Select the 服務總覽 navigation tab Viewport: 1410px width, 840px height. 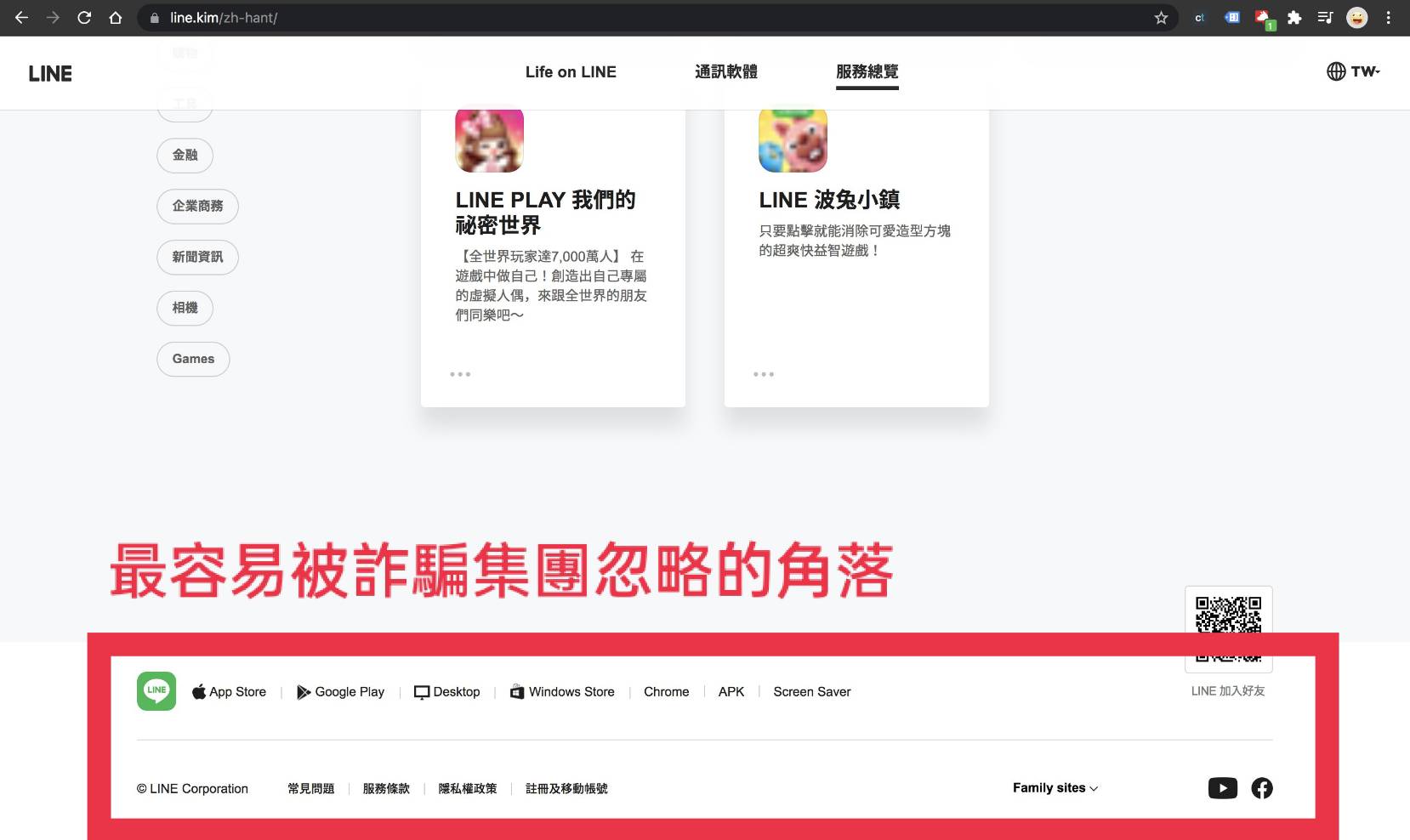click(867, 72)
